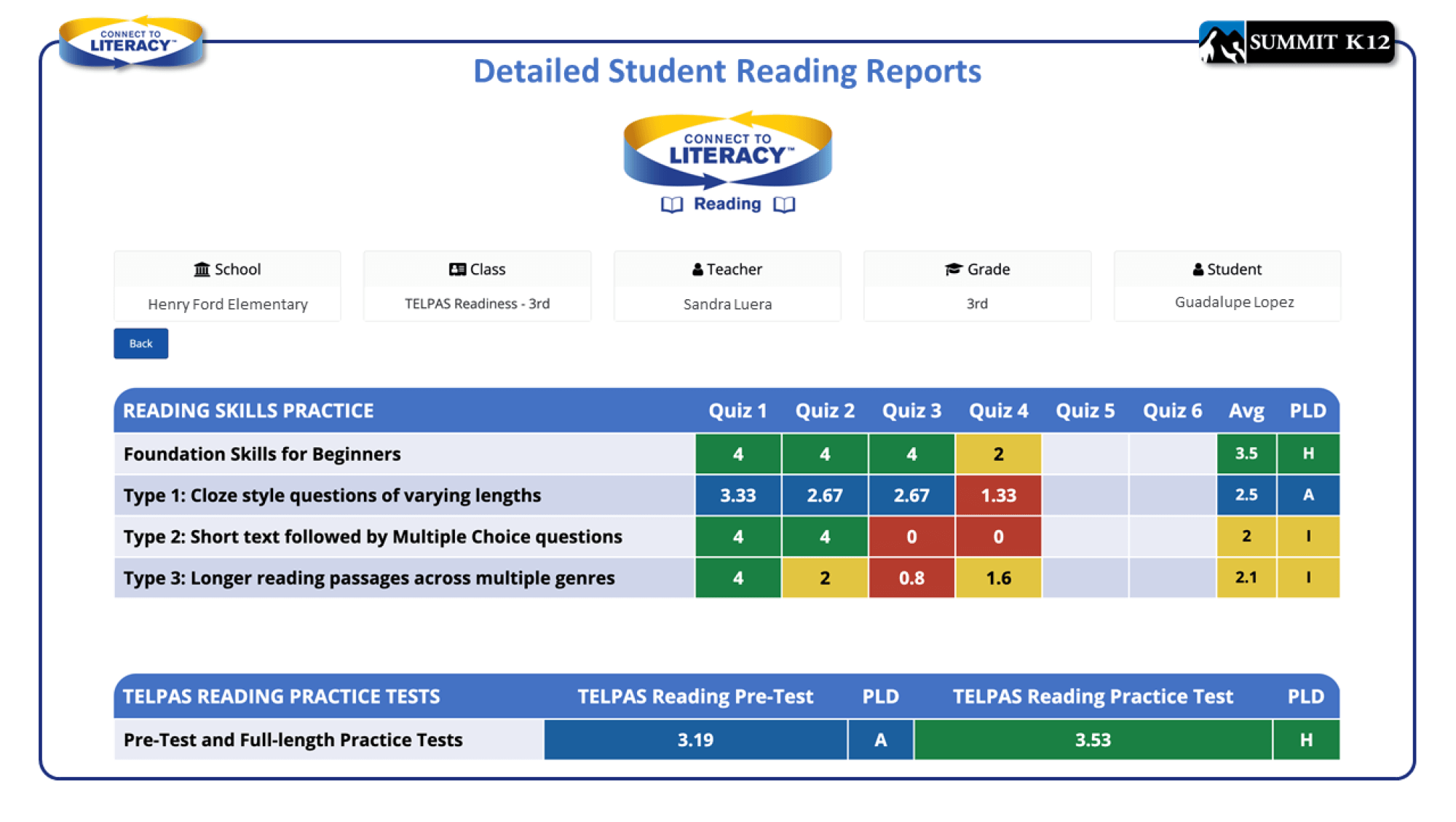The width and height of the screenshot is (1456, 822).
Task: Click Type 3 PLD value I
Action: tap(1308, 578)
